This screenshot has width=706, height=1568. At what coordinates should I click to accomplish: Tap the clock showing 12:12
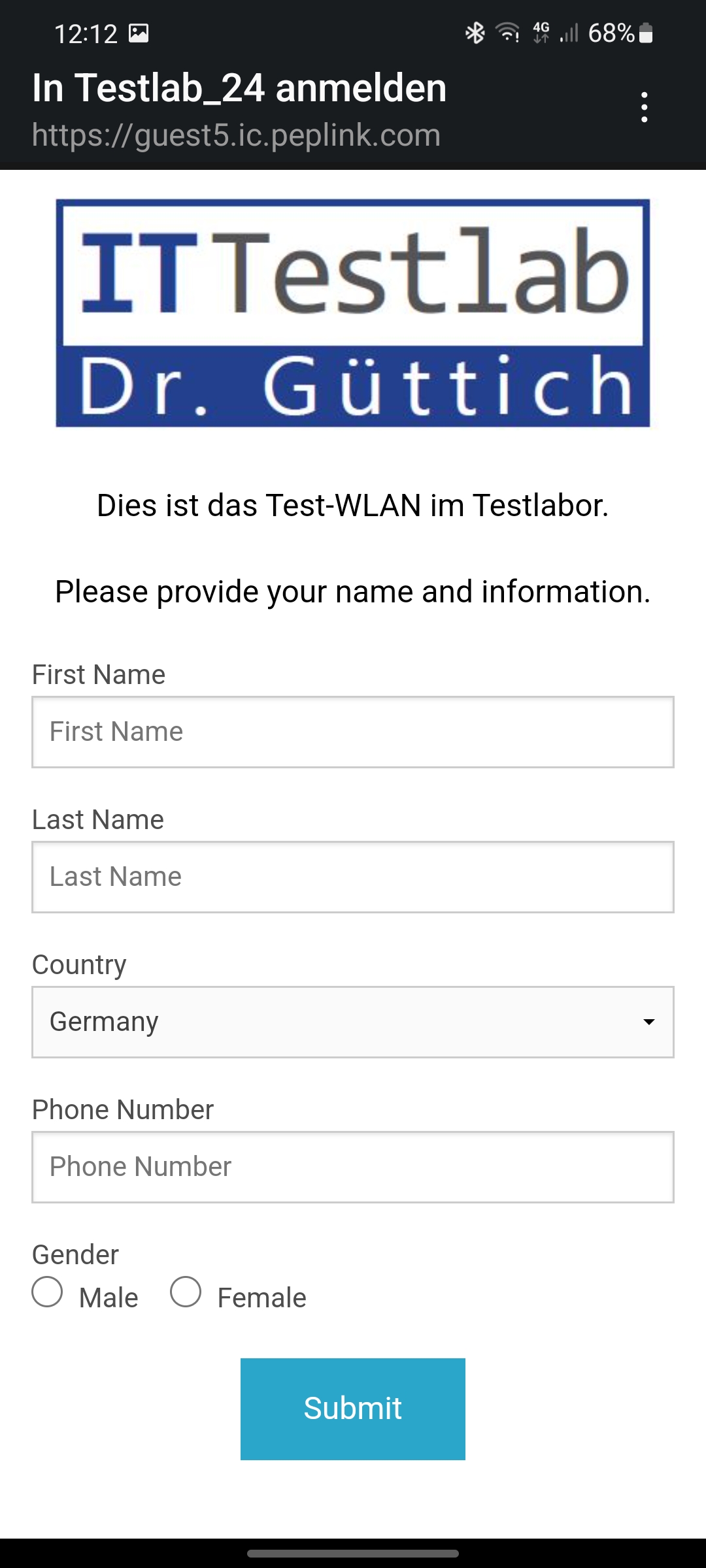(x=86, y=33)
